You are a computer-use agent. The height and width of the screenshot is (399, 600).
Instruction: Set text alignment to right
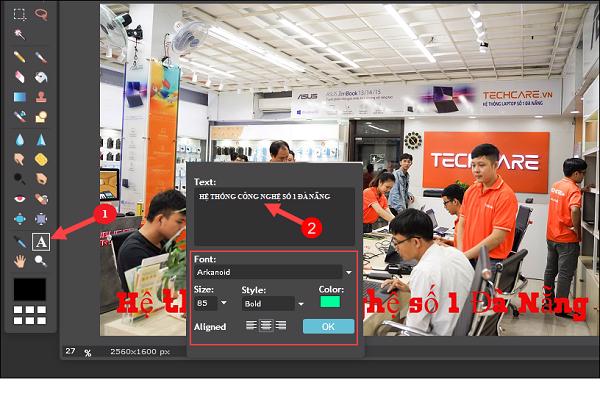pos(281,326)
